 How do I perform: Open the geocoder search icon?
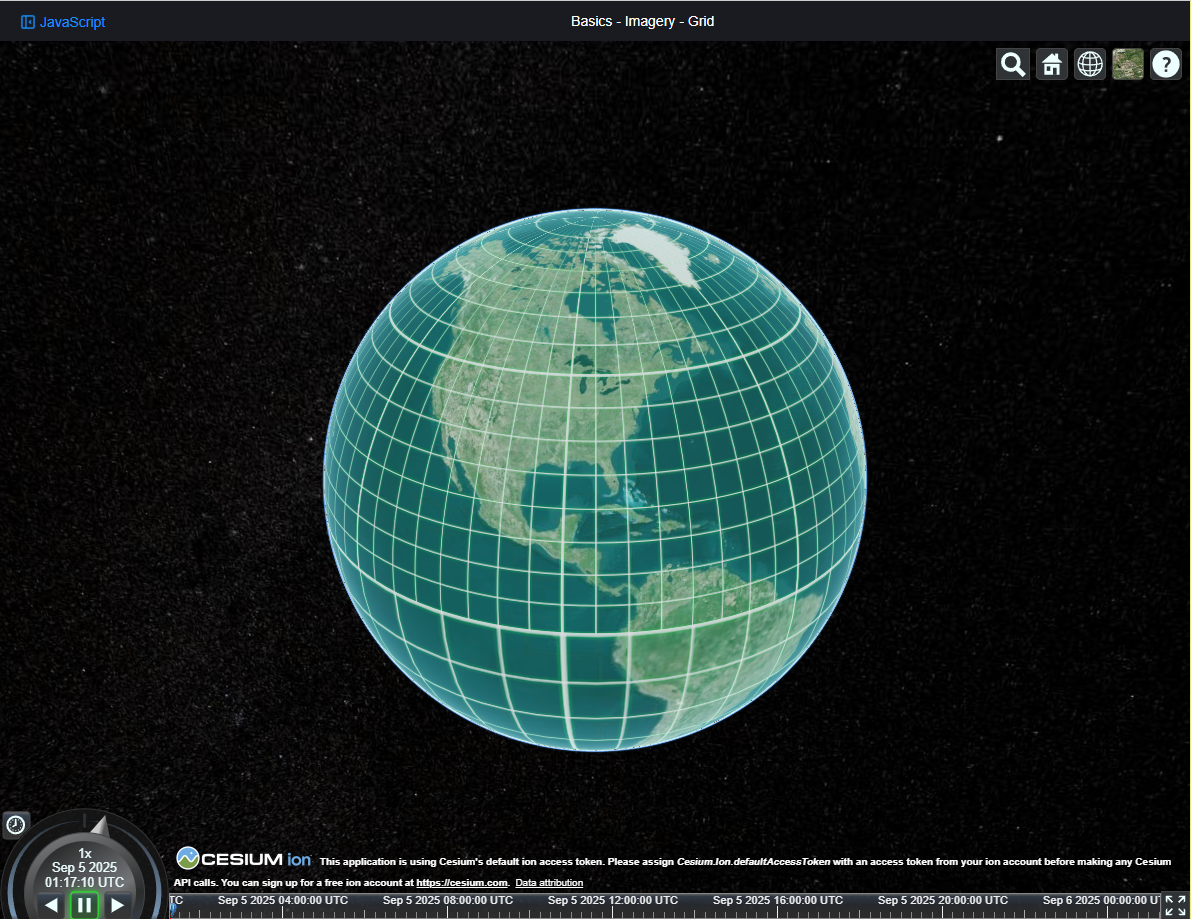[x=1013, y=65]
